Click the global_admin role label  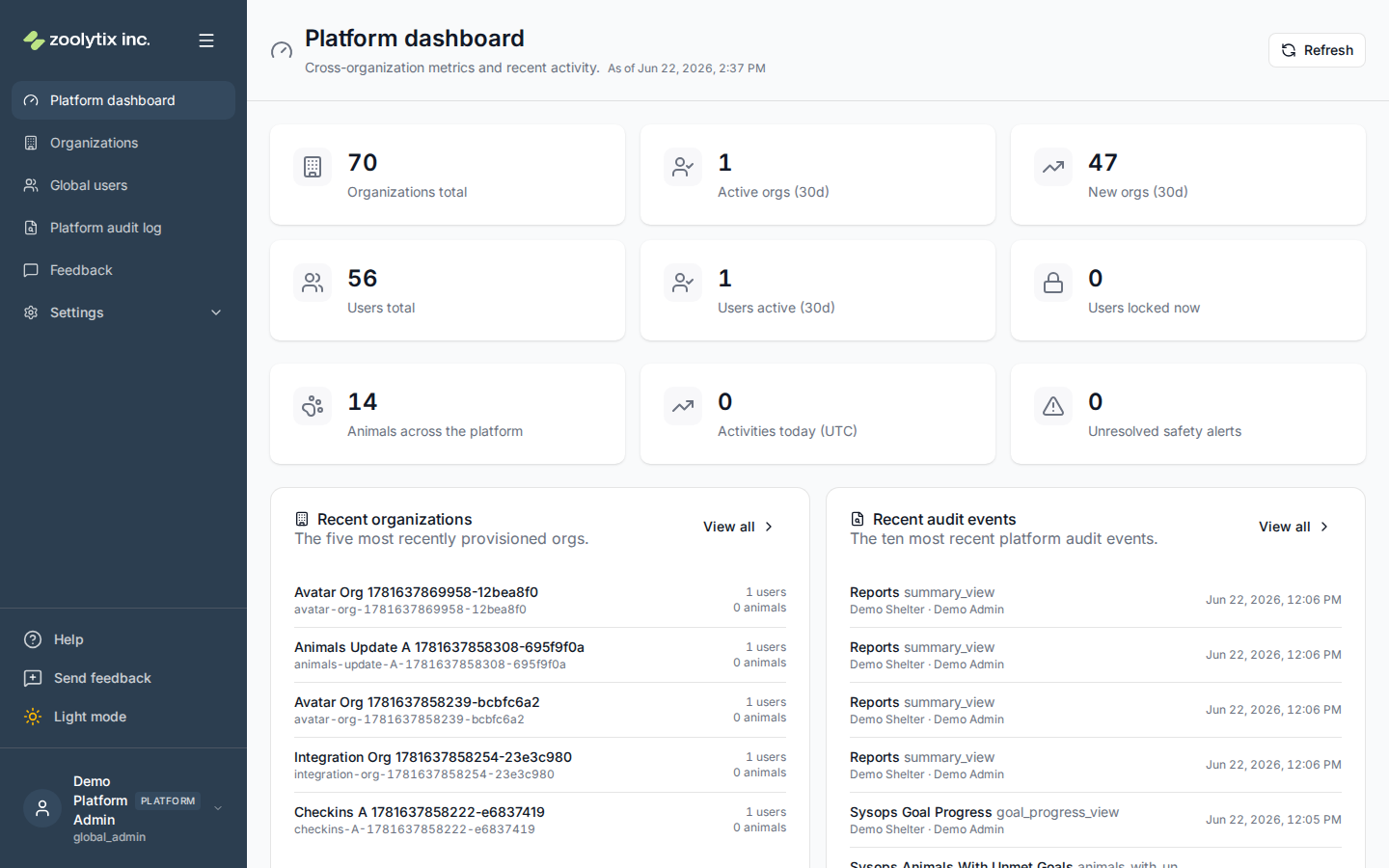[109, 837]
